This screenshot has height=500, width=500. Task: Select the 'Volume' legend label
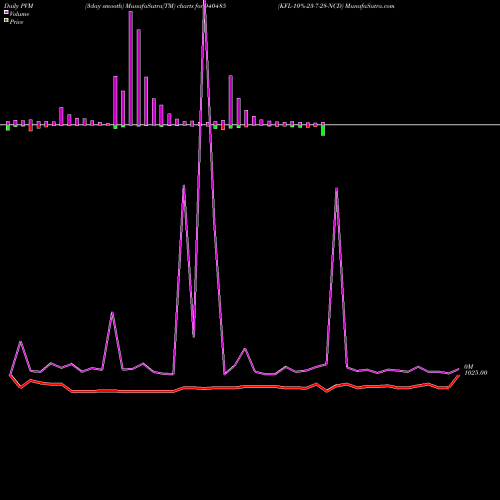tap(19, 14)
